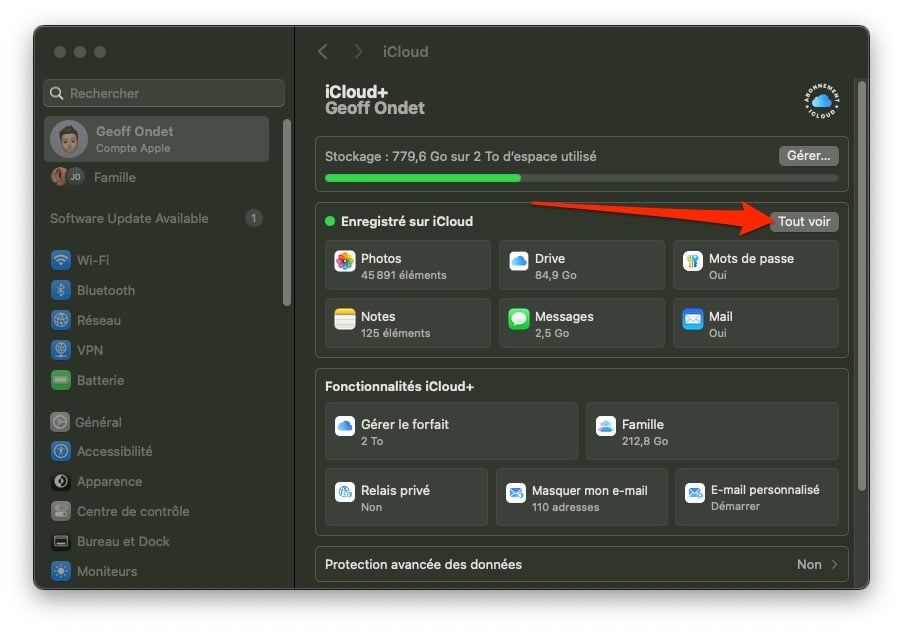Image resolution: width=903 pixels, height=631 pixels.
Task: Expand Protection avancée des données chevron
Action: (834, 565)
